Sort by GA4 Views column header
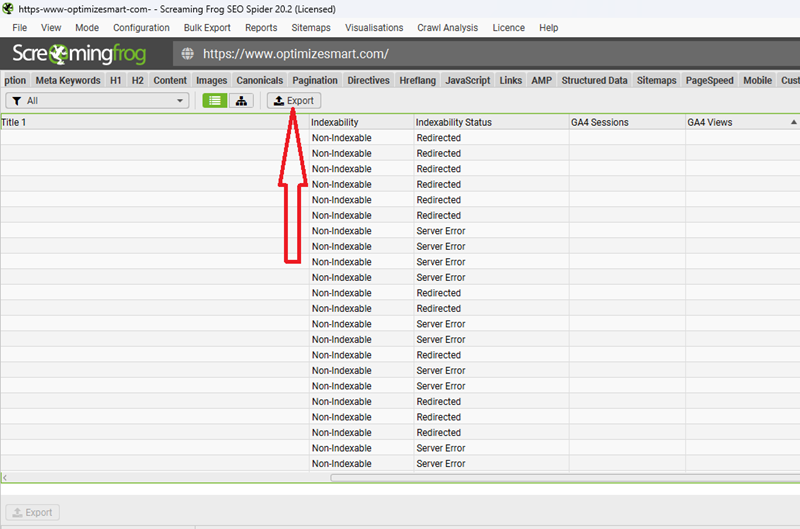The height and width of the screenshot is (529, 800). pyautogui.click(x=742, y=122)
